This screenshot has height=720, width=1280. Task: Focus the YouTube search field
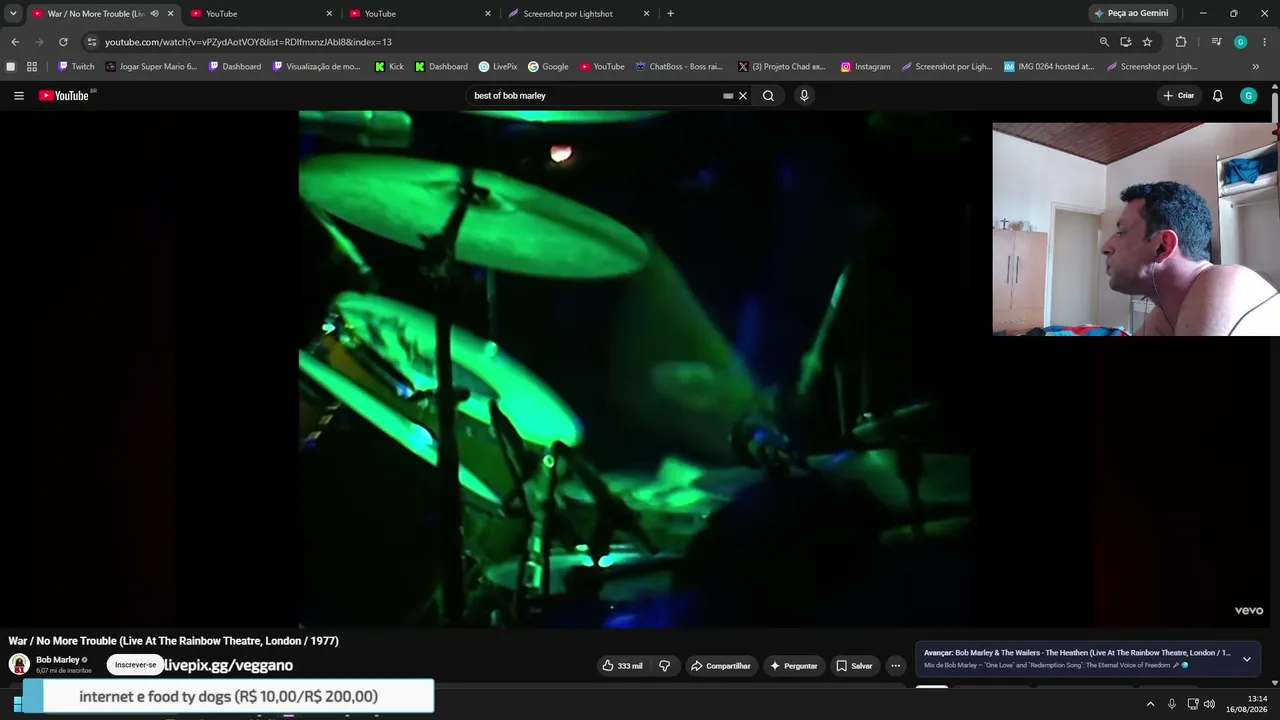[595, 96]
